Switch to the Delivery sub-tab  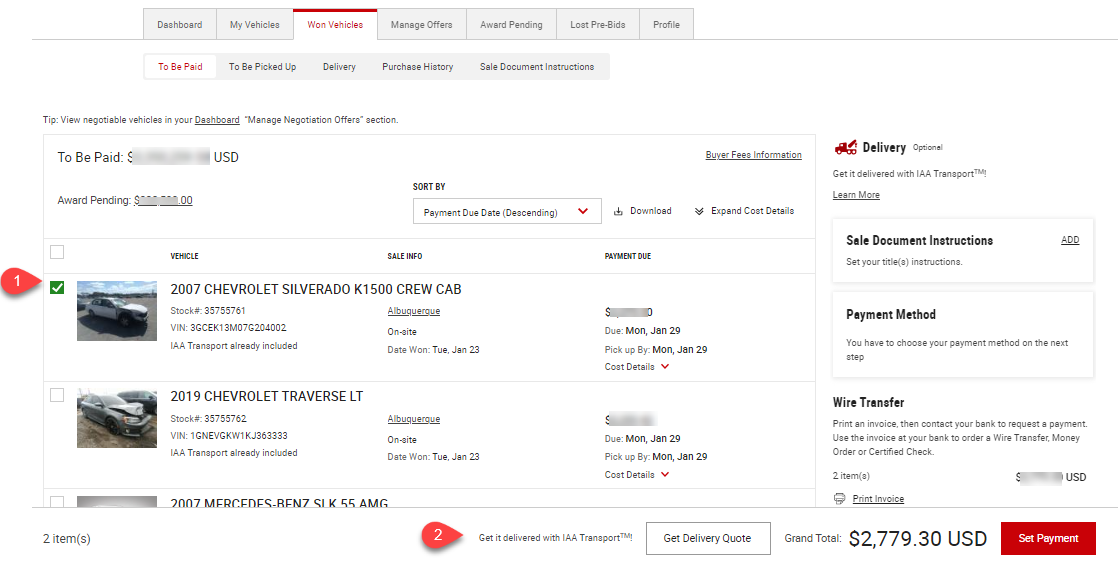point(339,66)
